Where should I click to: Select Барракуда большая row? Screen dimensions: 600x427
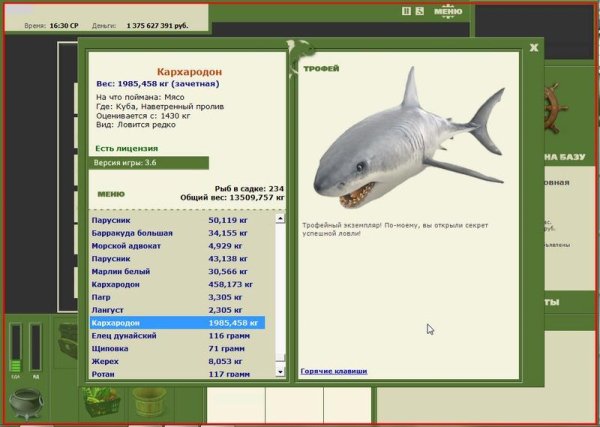(177, 233)
